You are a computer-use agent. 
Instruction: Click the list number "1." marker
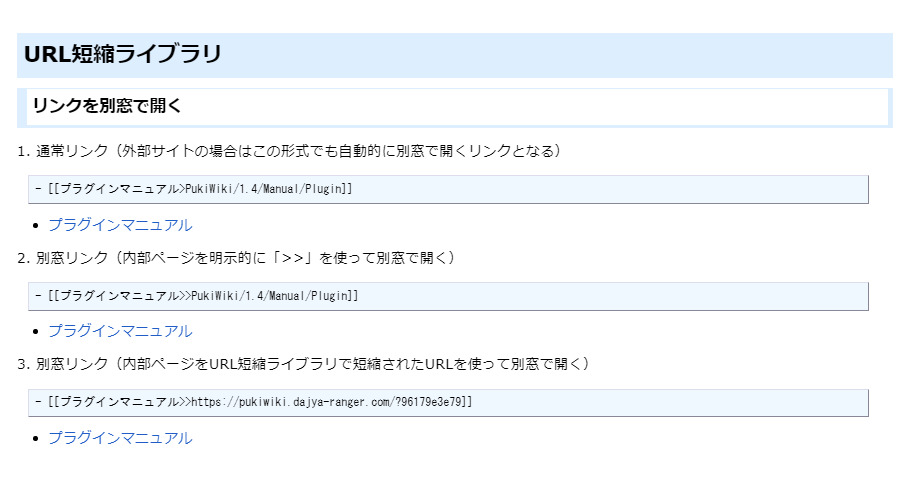point(24,152)
